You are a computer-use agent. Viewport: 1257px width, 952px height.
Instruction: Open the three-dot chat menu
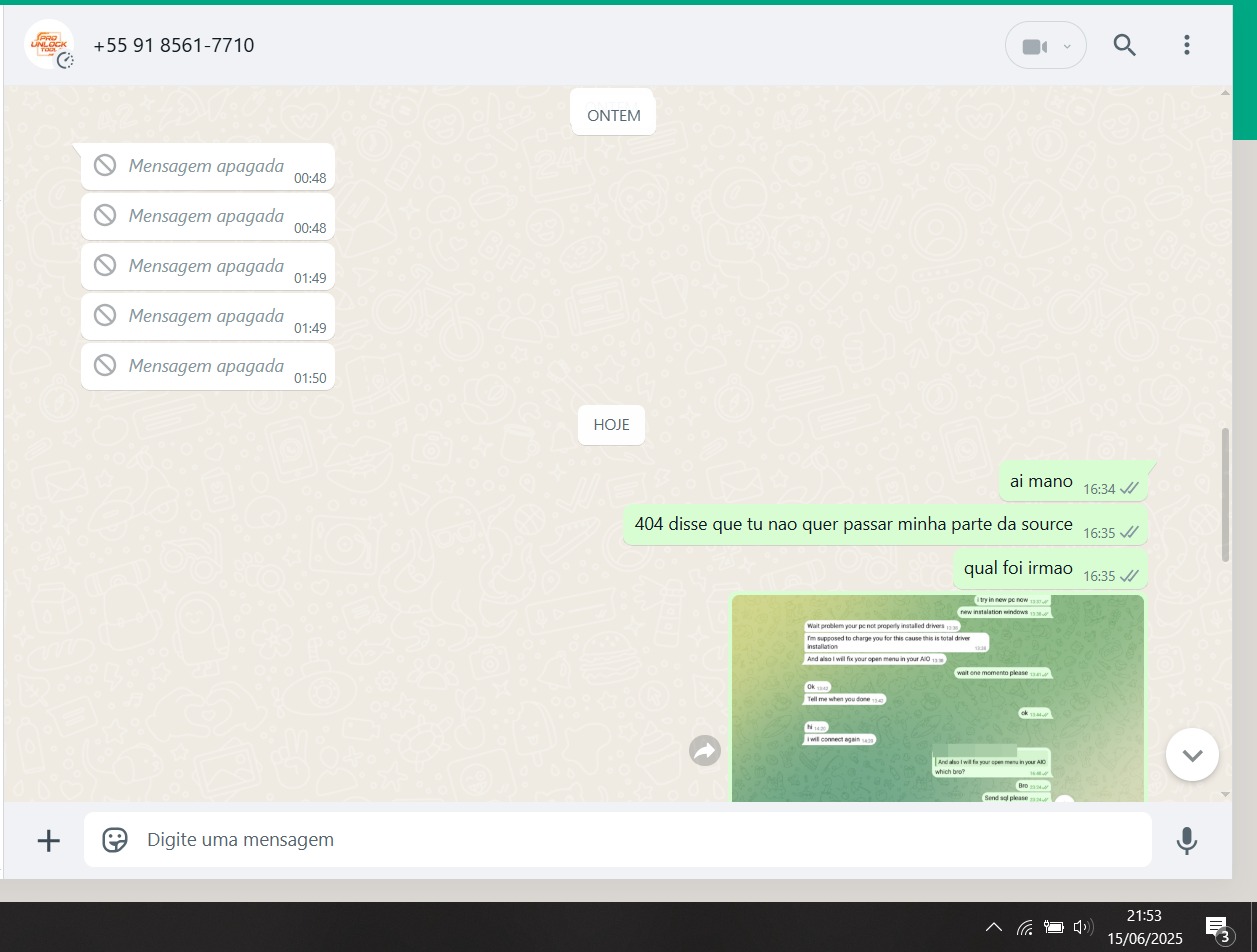tap(1186, 45)
